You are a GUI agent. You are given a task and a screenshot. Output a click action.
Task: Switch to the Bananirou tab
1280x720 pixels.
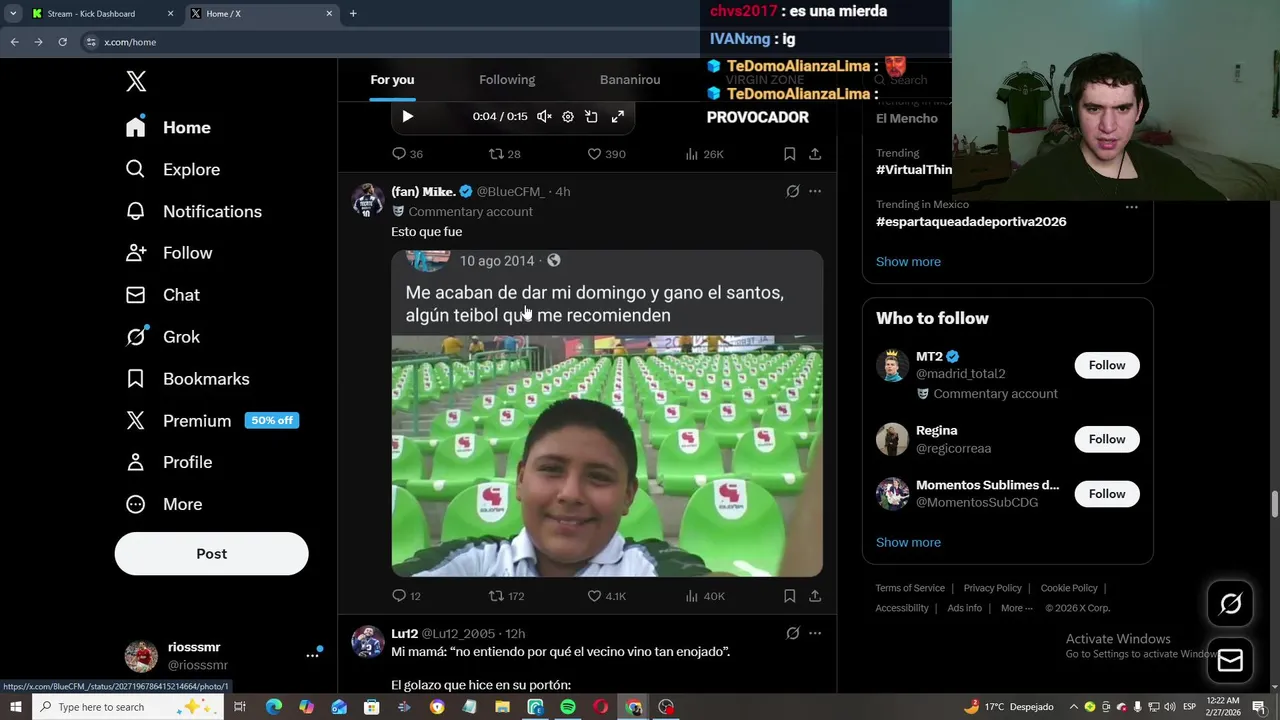pos(630,79)
